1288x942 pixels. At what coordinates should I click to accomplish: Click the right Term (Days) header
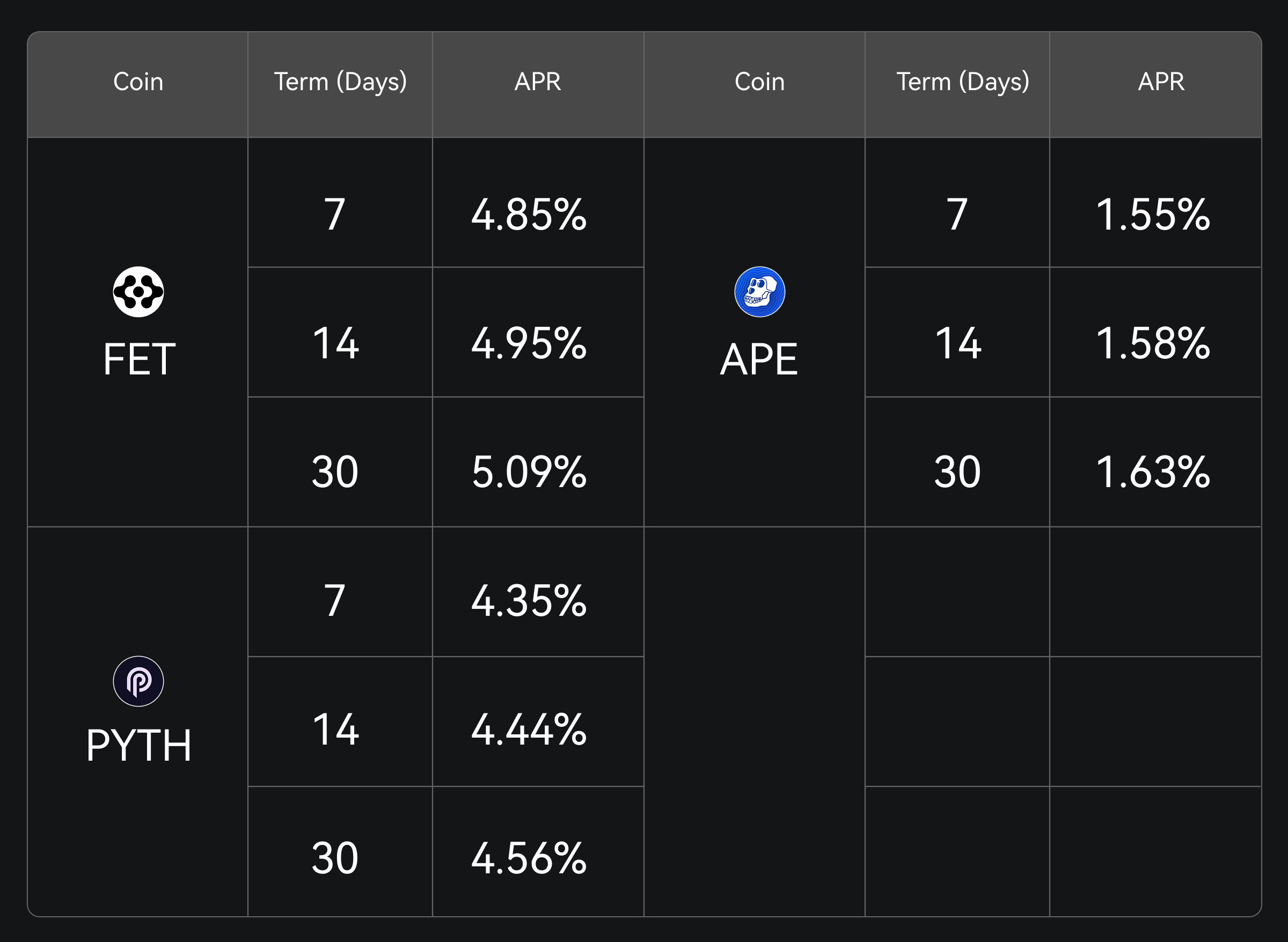coord(962,82)
